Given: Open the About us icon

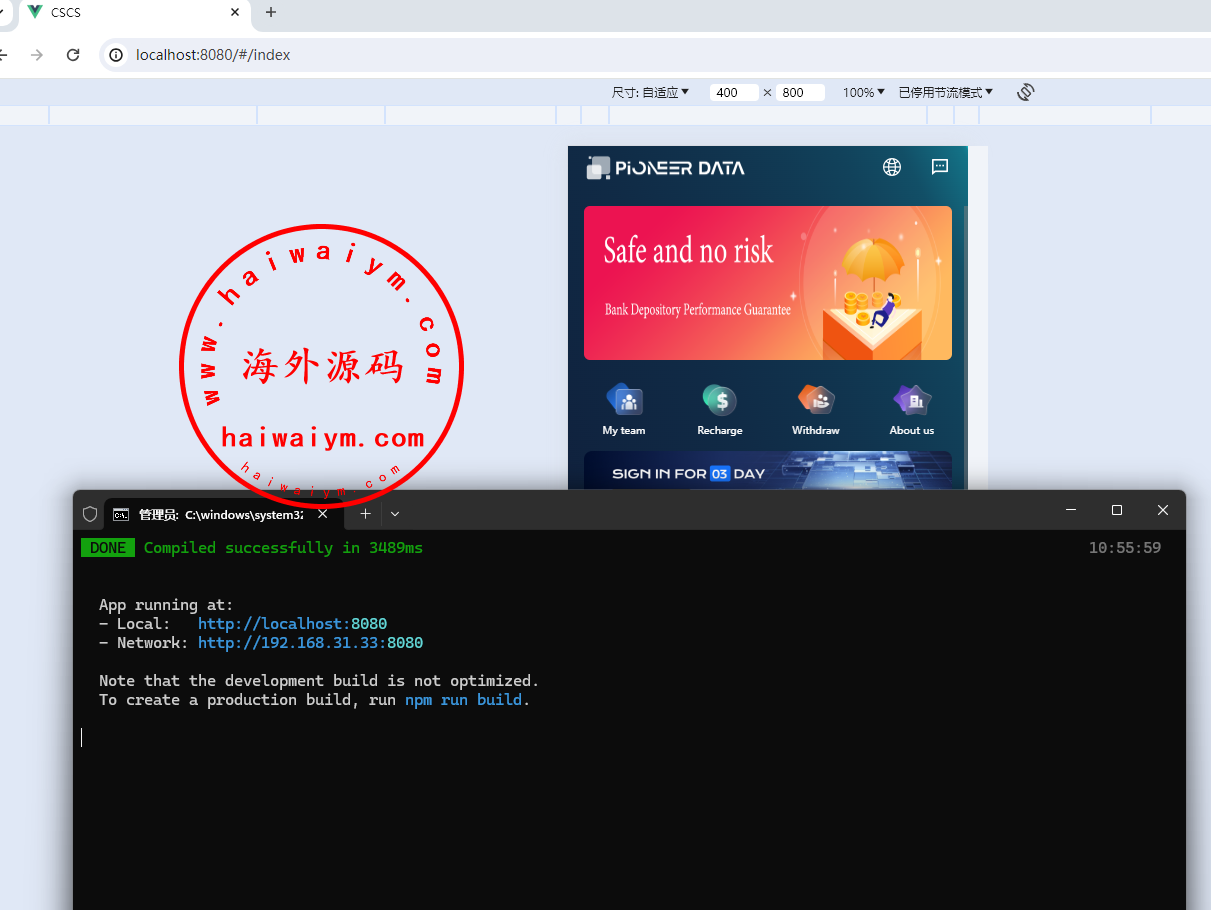Looking at the screenshot, I should click(911, 401).
